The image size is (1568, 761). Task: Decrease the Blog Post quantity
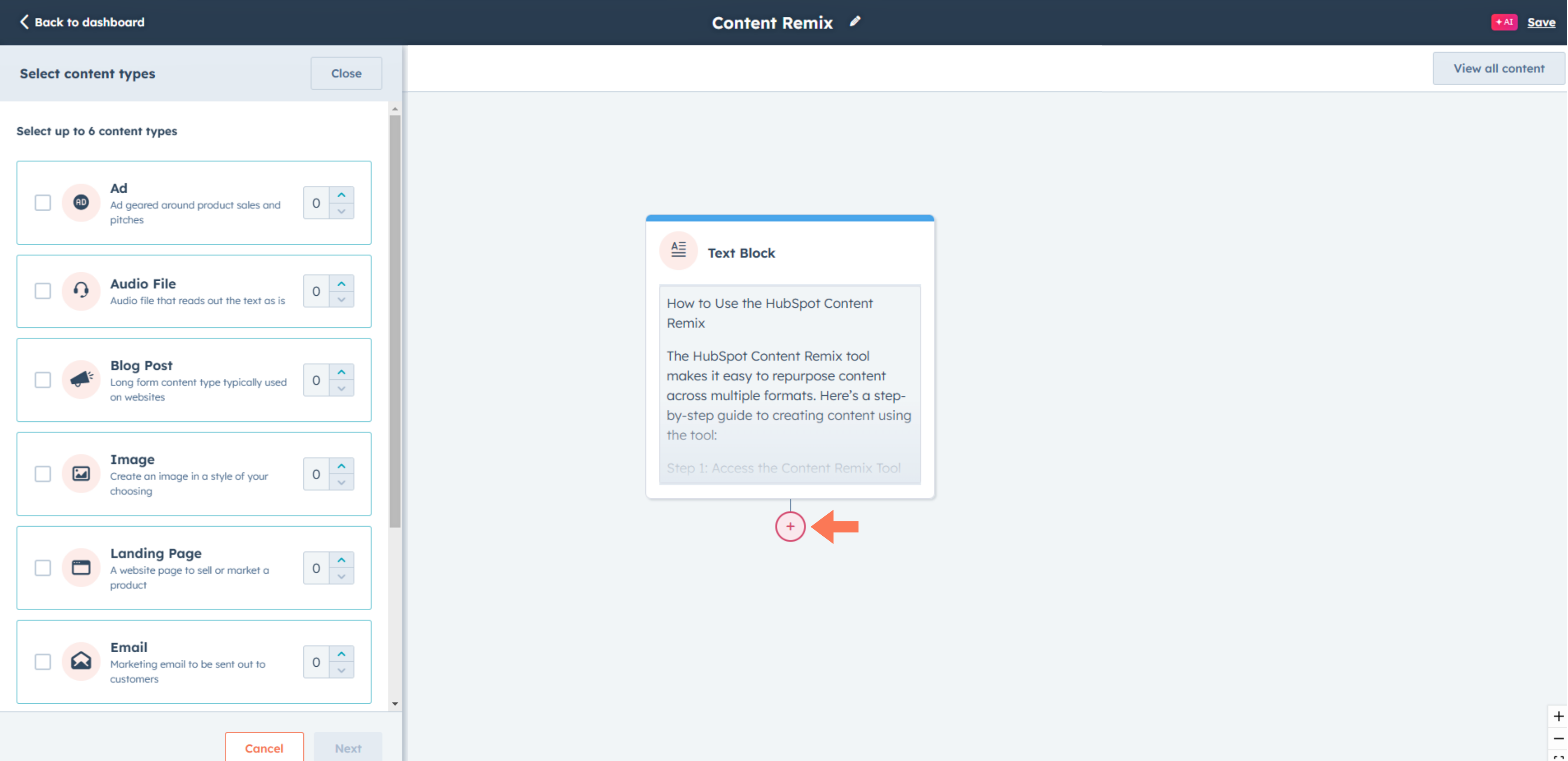coord(342,388)
